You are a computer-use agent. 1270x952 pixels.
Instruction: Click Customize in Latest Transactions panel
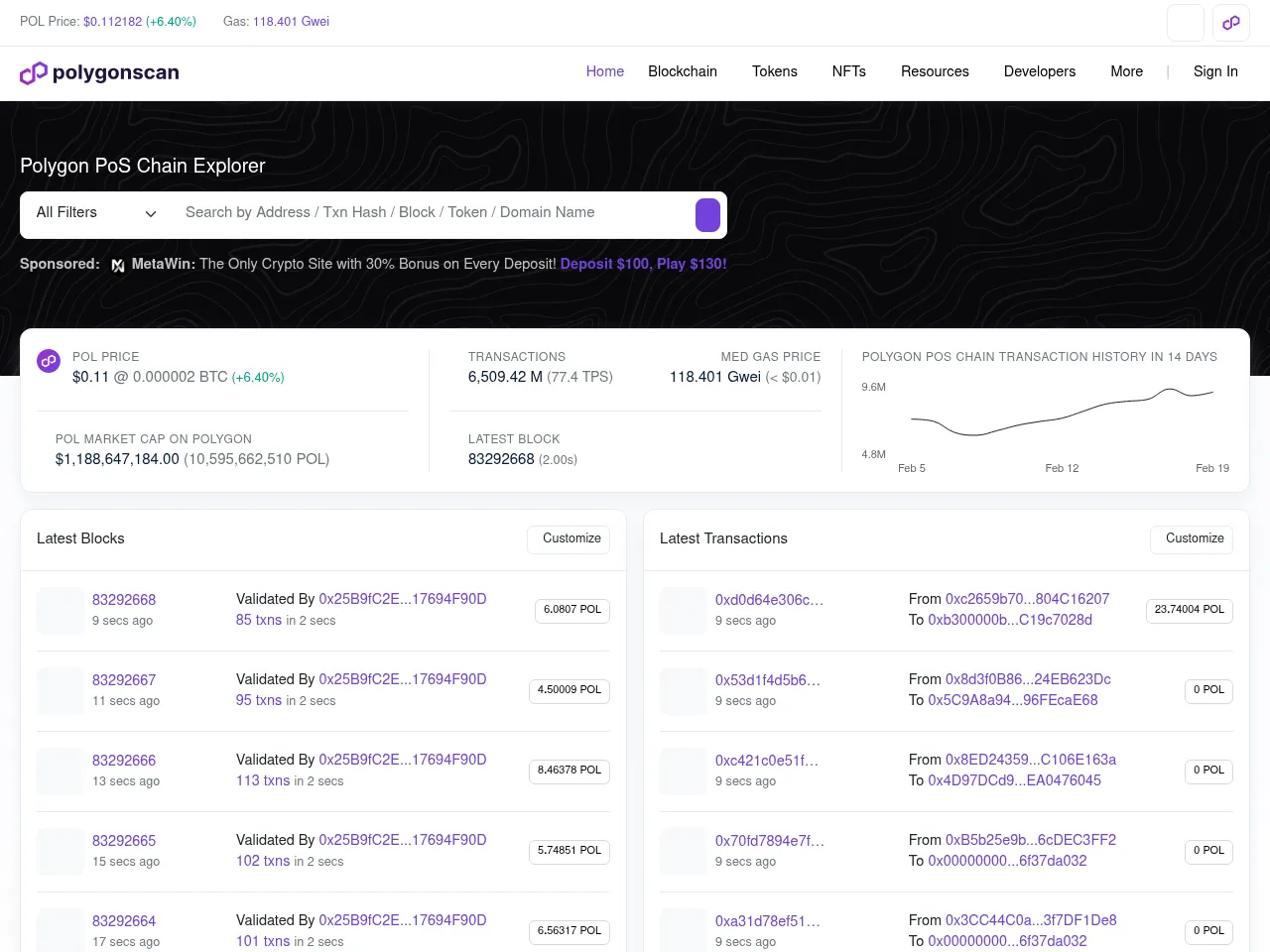coord(1194,538)
